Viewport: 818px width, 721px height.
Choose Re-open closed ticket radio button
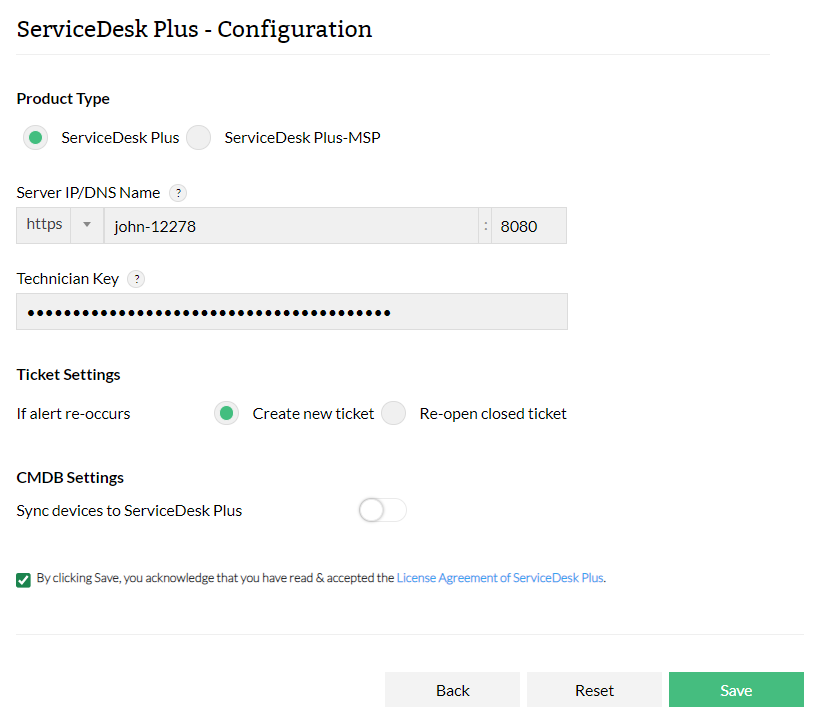click(x=394, y=413)
